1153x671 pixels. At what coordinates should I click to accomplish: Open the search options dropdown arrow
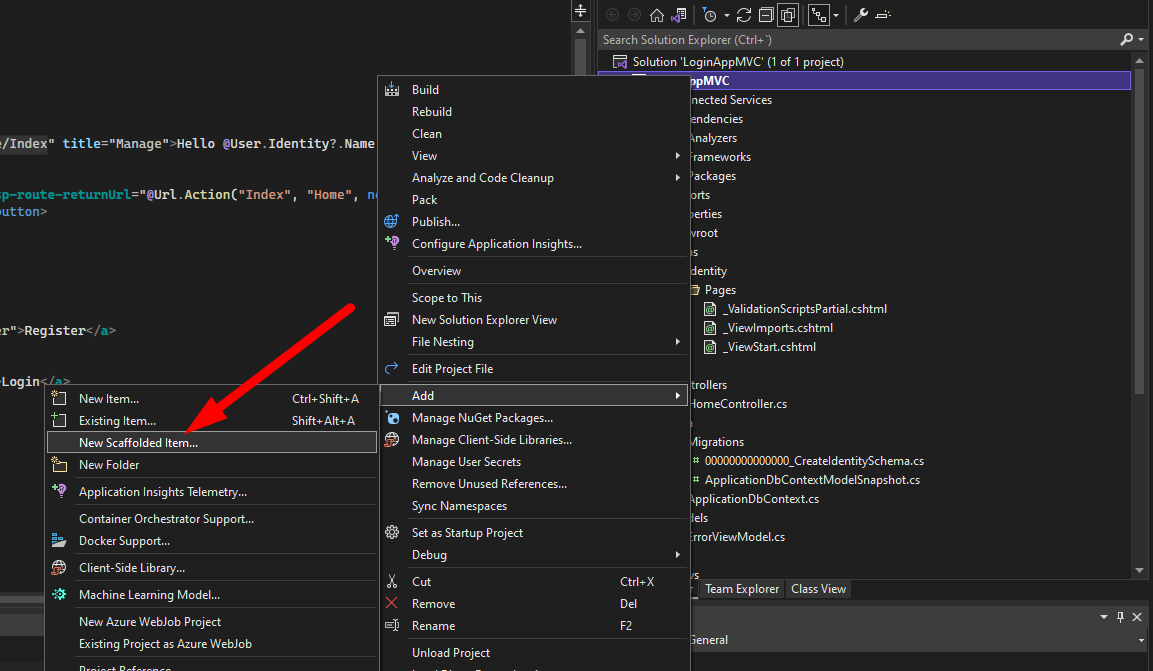(1140, 40)
